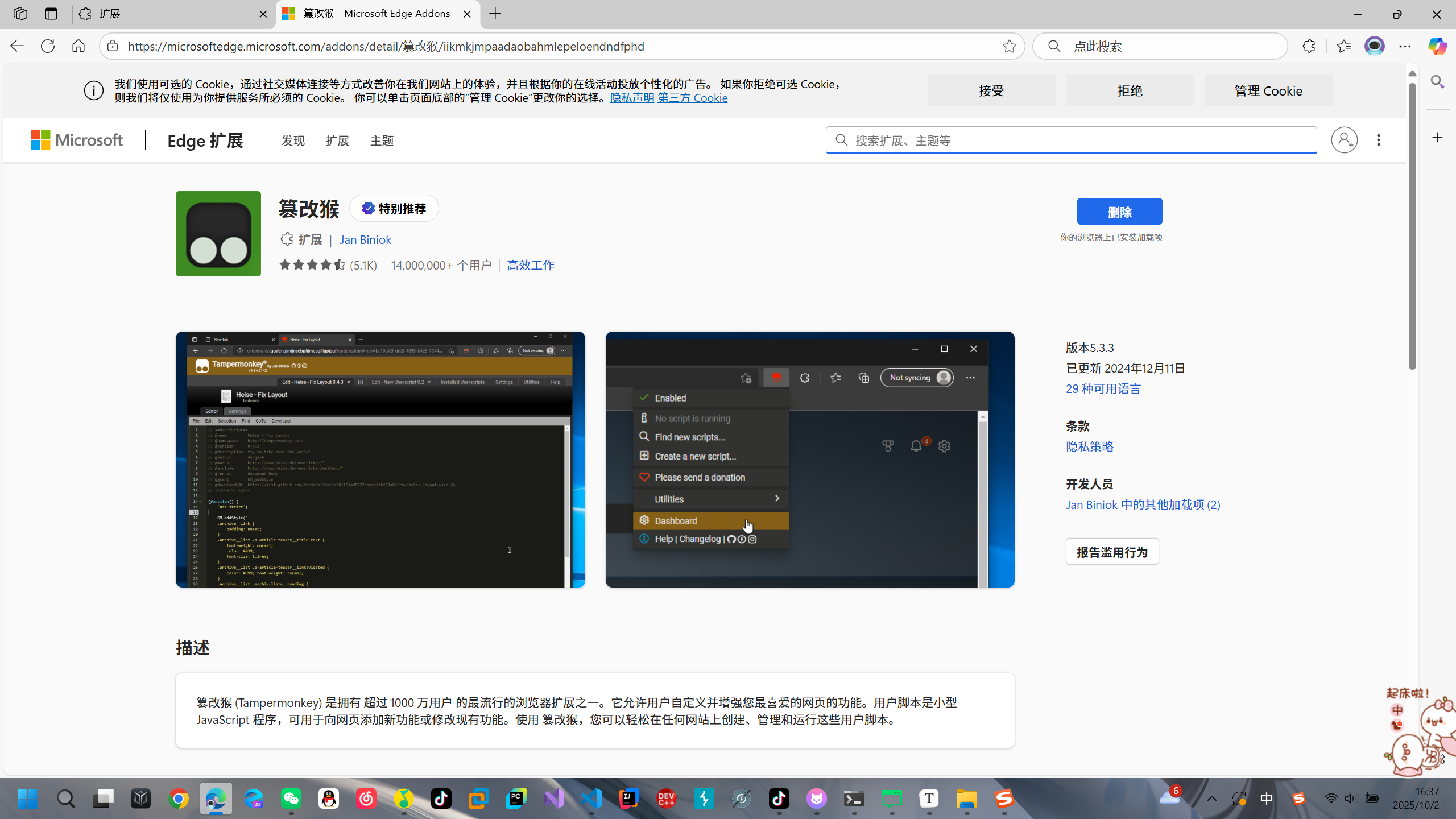Launch PyCharm from the taskbar
The width and height of the screenshot is (1456, 819).
515,799
